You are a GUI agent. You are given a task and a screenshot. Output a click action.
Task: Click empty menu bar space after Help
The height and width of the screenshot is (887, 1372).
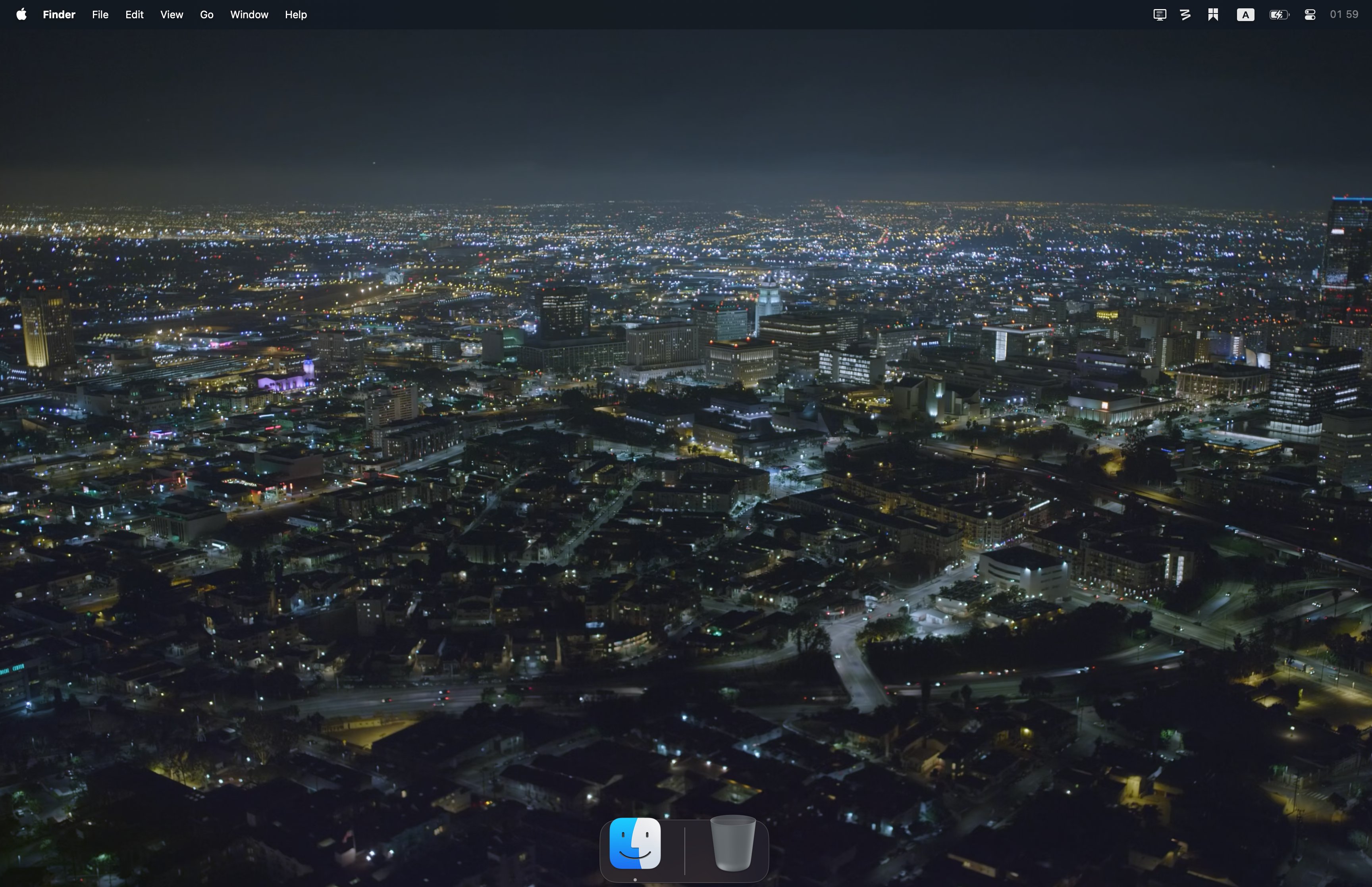pos(691,14)
